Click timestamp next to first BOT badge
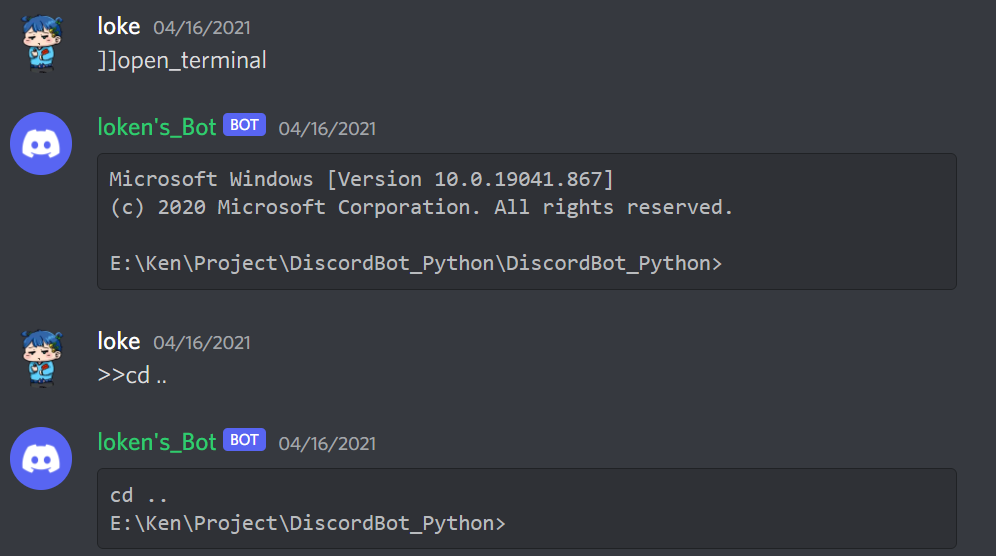The image size is (996, 556). [327, 129]
